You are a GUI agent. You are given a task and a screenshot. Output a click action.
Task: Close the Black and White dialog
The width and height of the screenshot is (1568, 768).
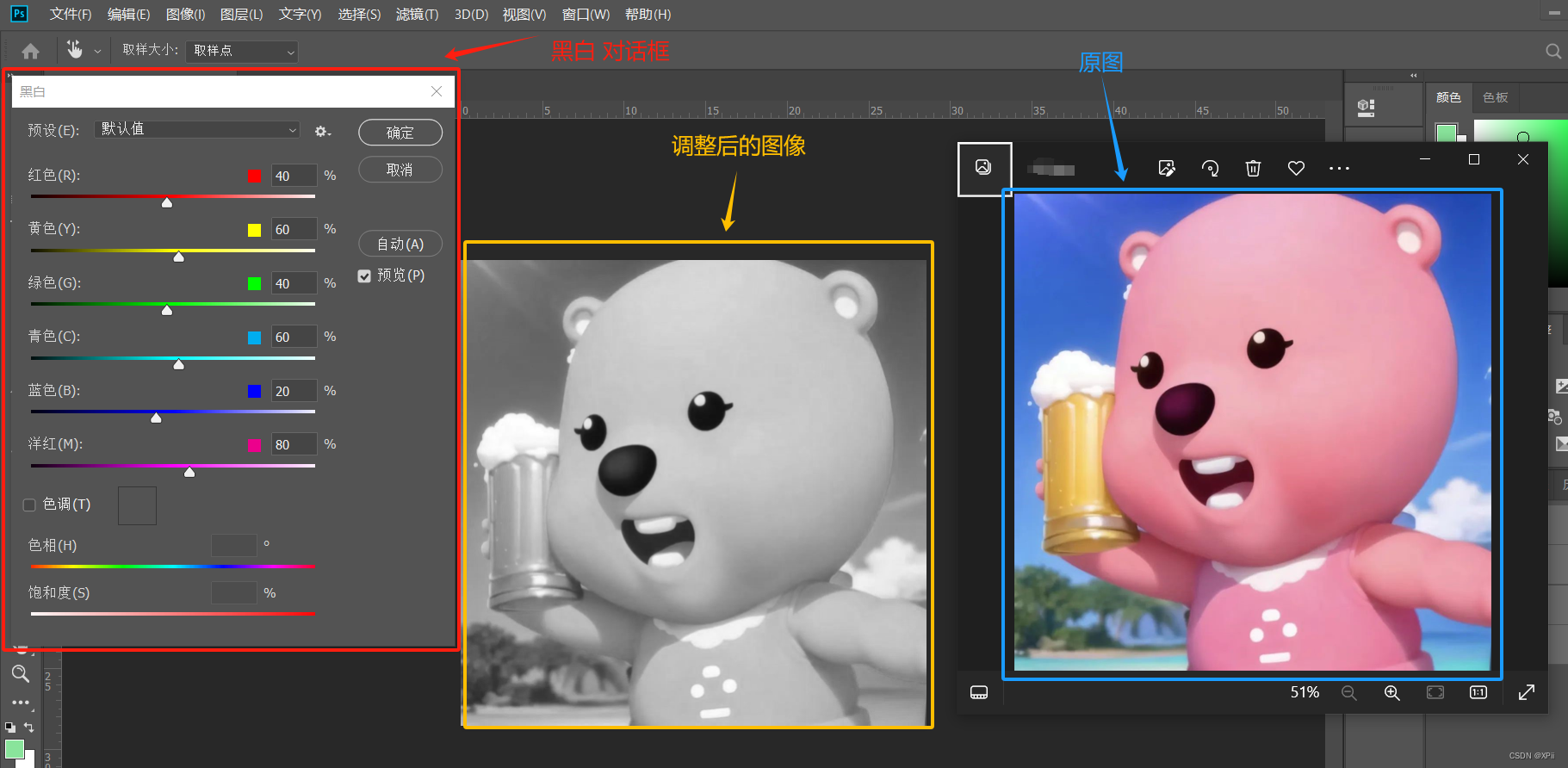pos(437,91)
